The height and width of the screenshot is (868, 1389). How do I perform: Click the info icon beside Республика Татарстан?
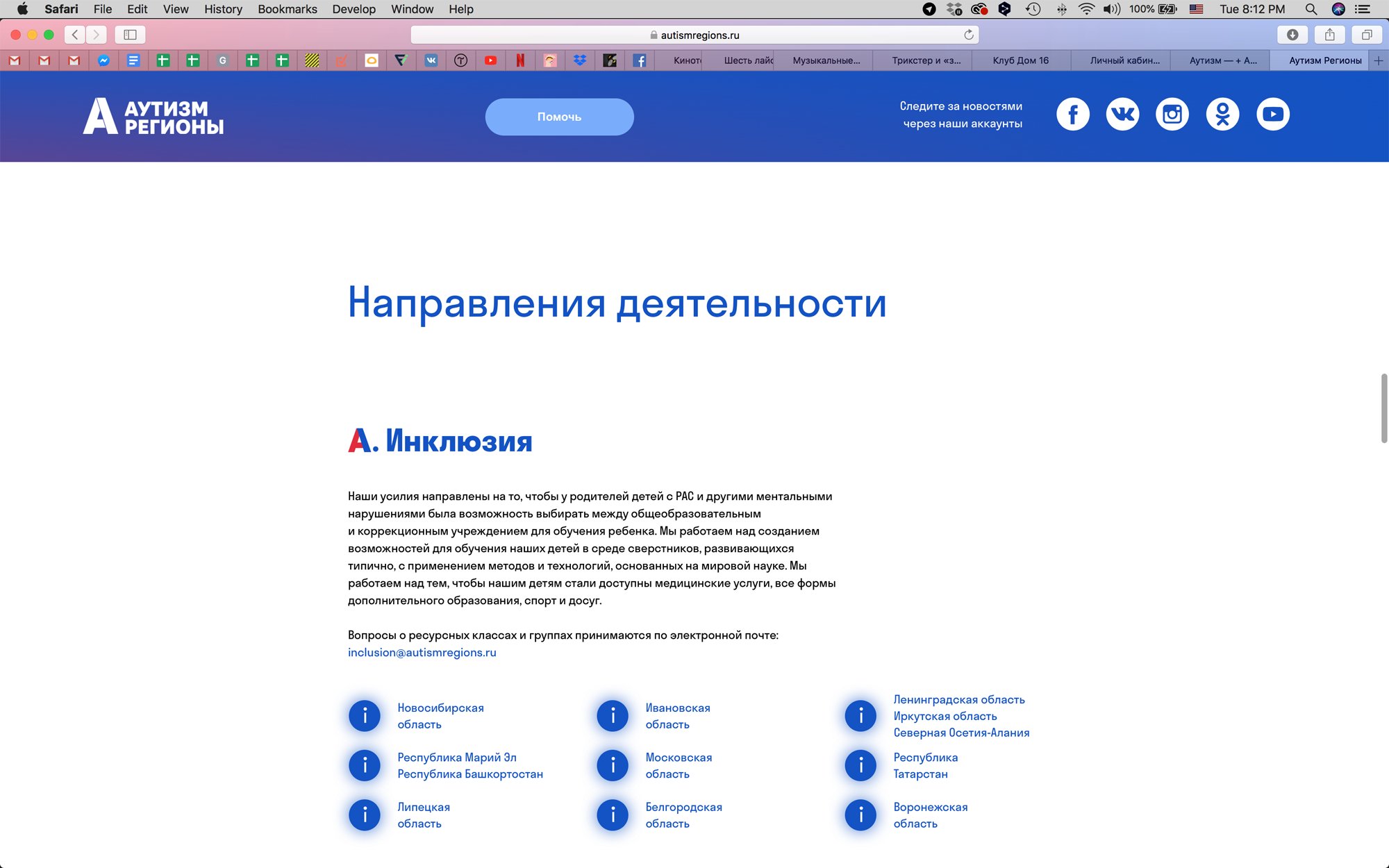point(860,765)
